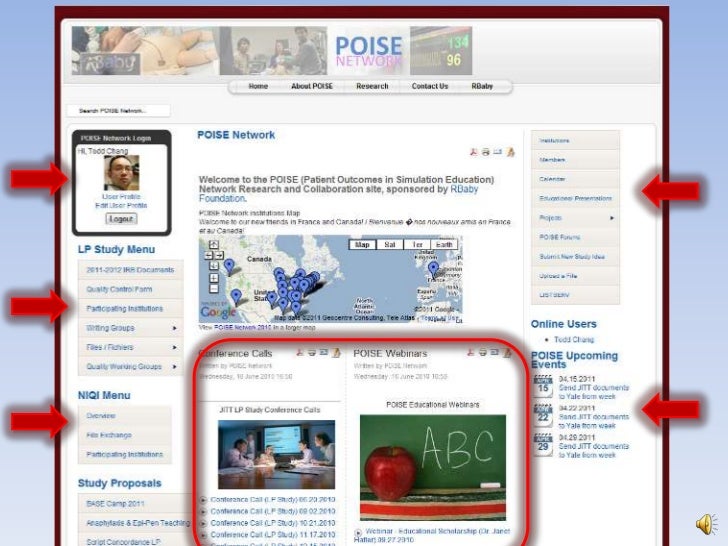The height and width of the screenshot is (546, 728).
Task: Open POISE Network 2010 larger map link
Action: point(242,327)
